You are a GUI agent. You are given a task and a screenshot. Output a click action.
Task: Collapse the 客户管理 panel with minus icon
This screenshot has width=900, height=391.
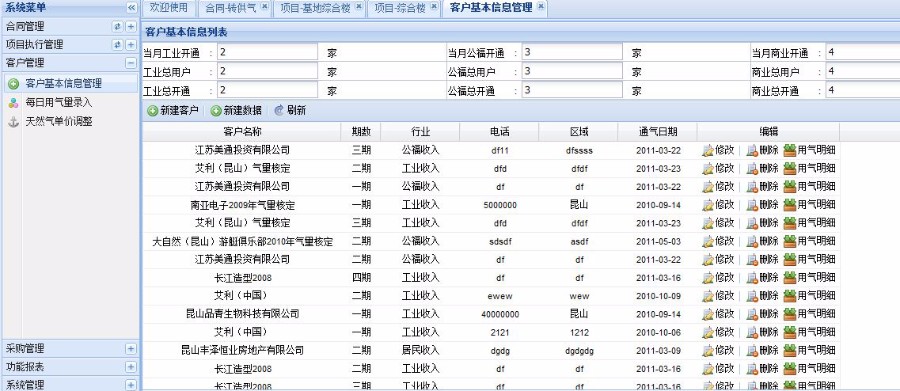[x=131, y=63]
